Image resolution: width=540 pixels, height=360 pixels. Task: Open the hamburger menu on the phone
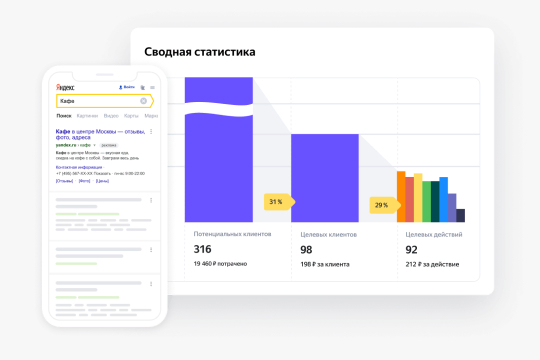click(152, 88)
